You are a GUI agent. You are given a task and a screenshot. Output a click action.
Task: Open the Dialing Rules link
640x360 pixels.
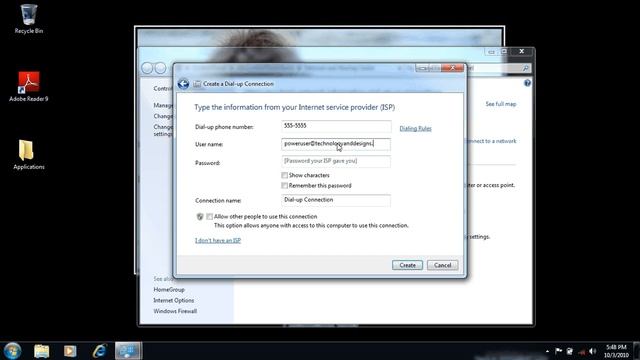(415, 128)
